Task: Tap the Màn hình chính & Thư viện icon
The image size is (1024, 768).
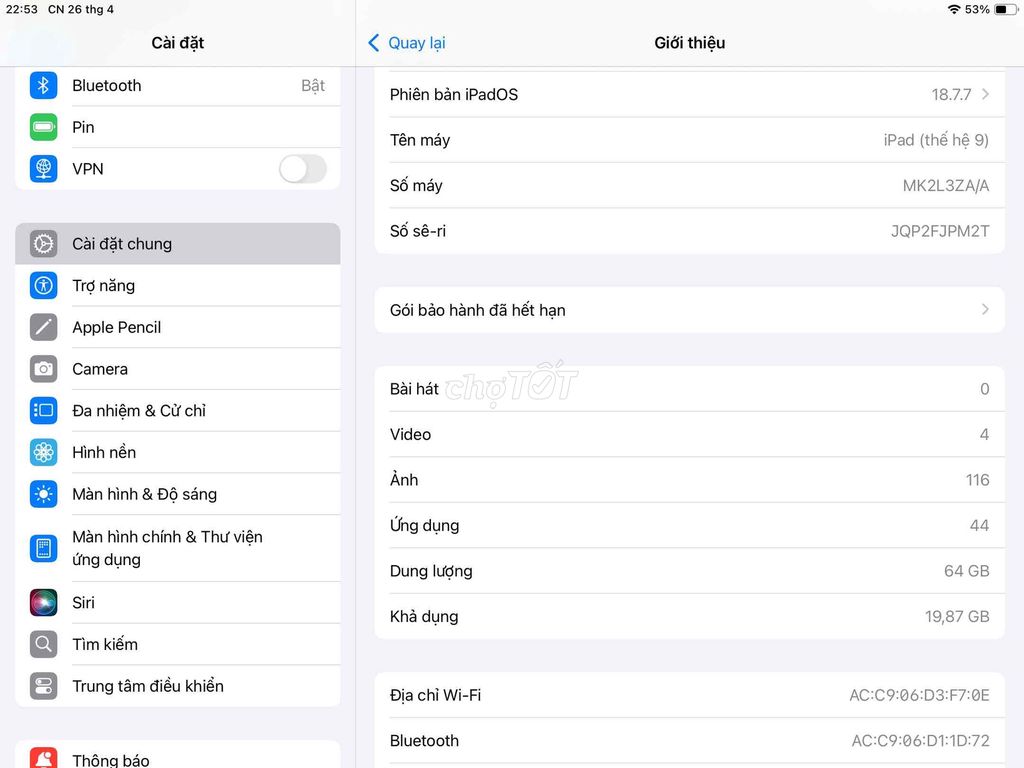Action: (43, 548)
